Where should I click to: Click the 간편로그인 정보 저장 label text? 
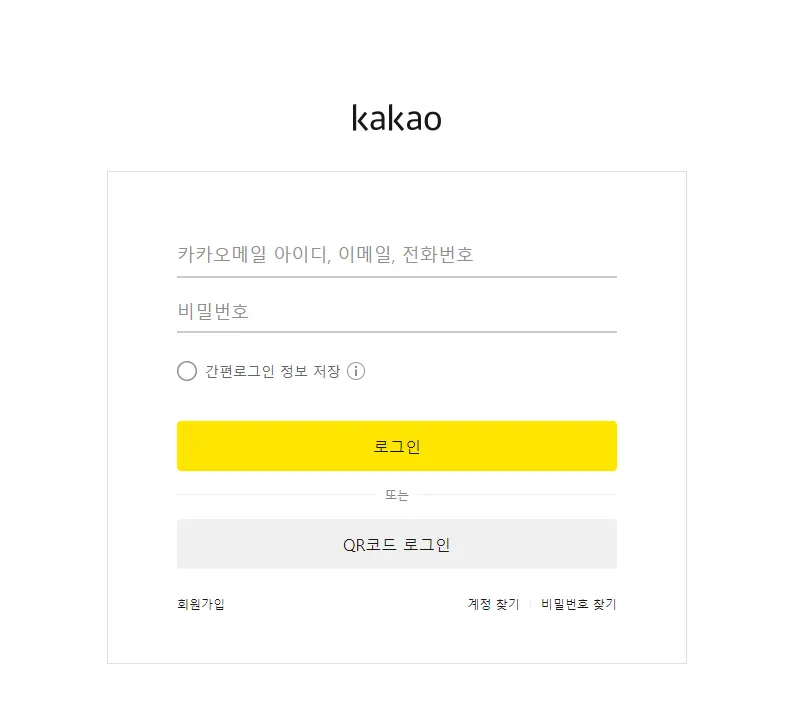click(272, 371)
